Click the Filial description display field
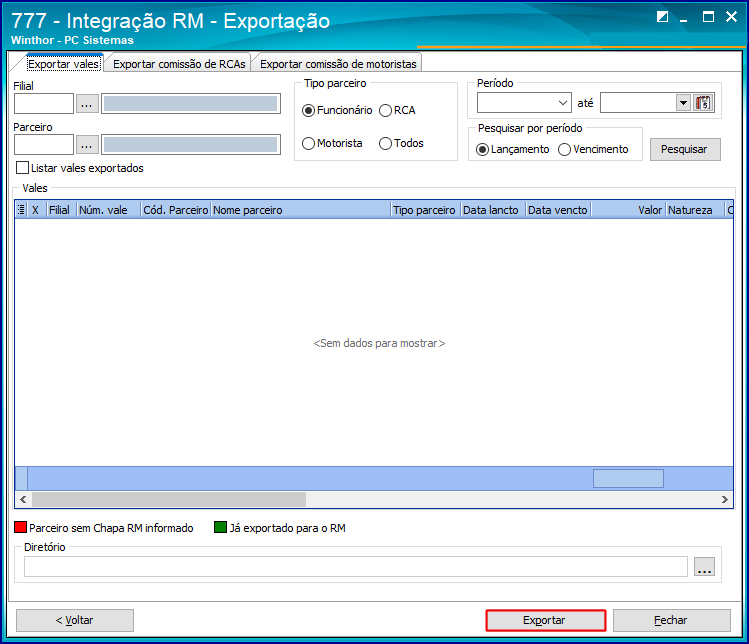Screen dimensions: 749x644 (191, 104)
